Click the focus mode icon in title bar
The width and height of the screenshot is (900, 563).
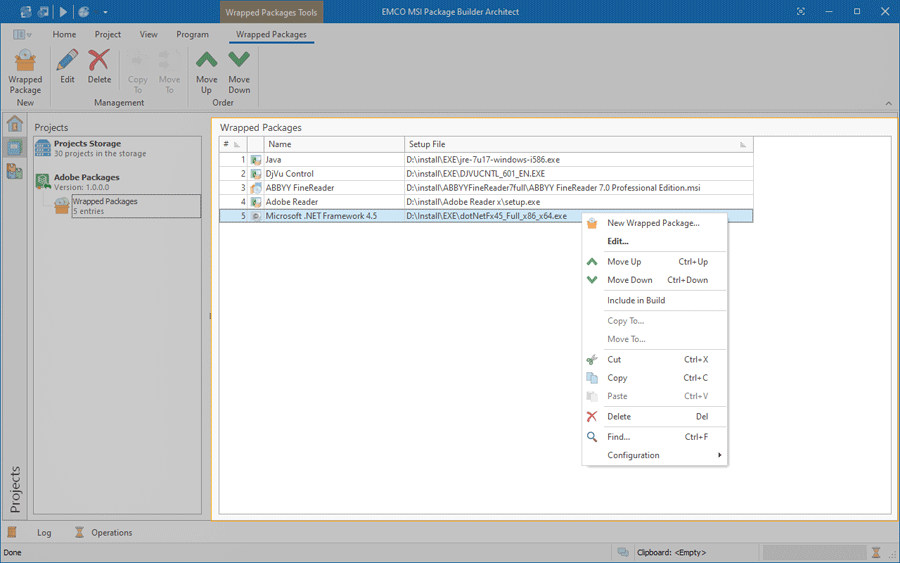[801, 11]
